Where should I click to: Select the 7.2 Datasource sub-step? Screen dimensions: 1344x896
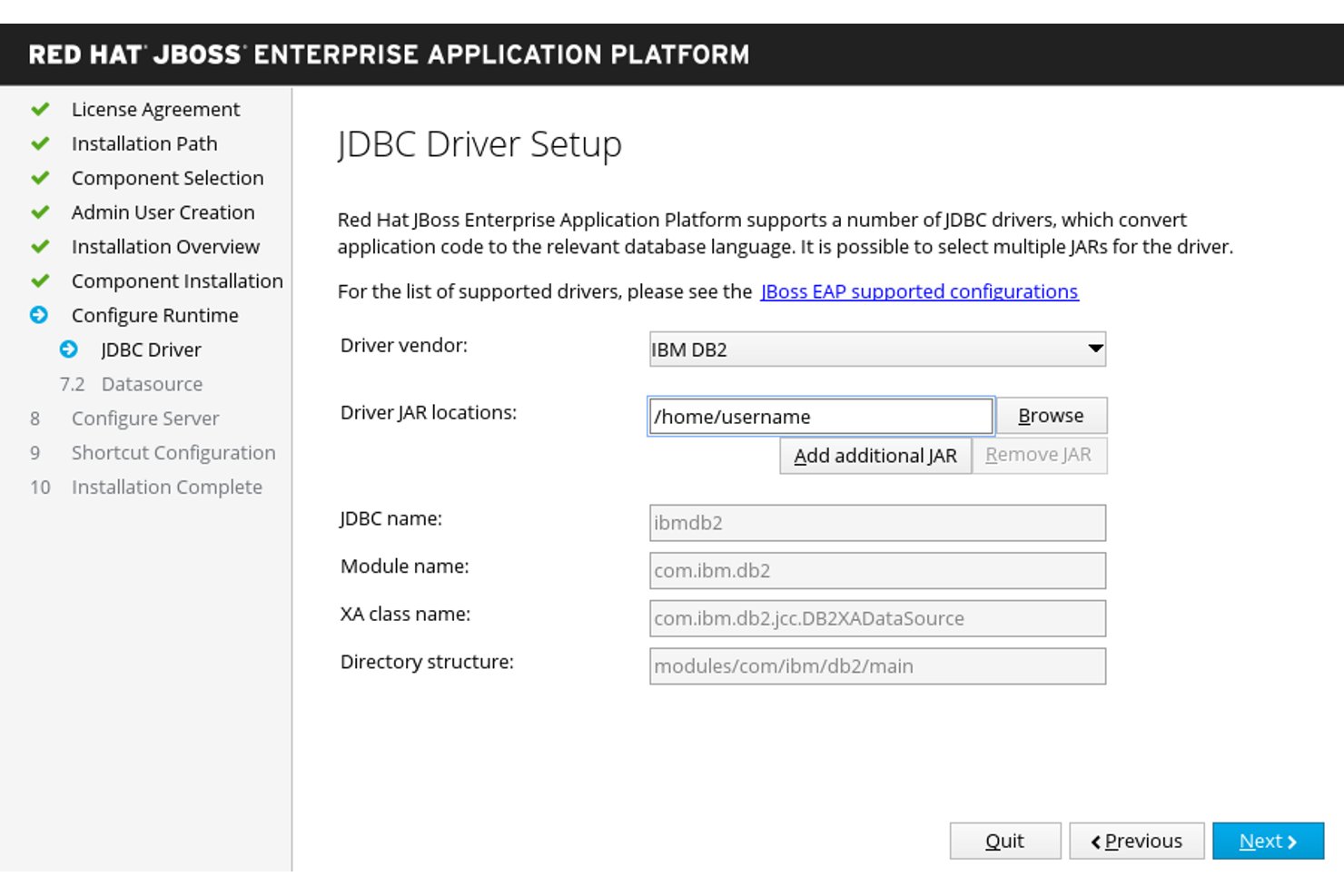click(x=131, y=384)
